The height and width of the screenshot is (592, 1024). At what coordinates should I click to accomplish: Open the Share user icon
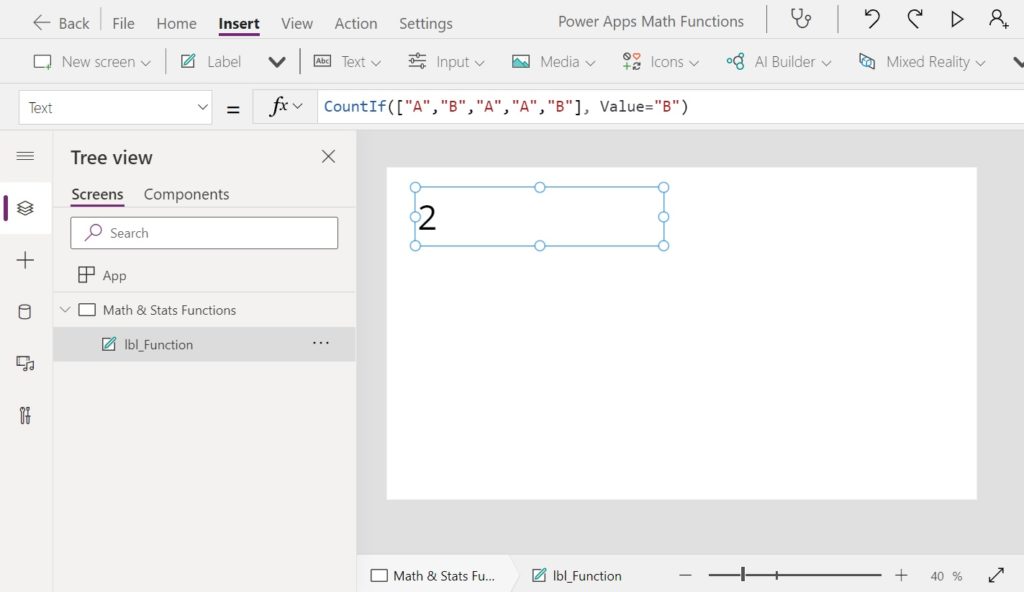(999, 19)
